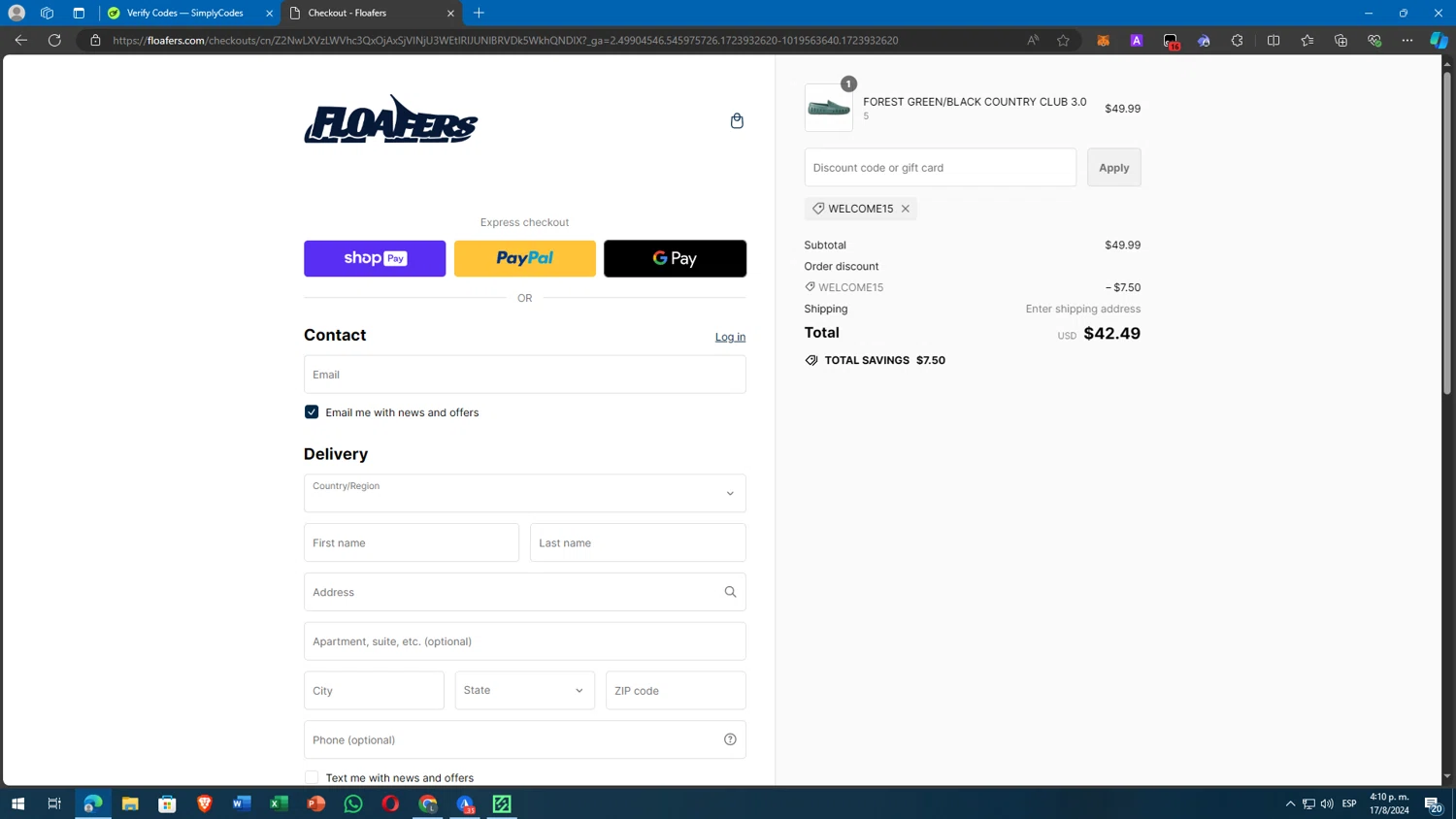Open browser Collections icon
Viewport: 1456px width, 819px height.
[1340, 41]
